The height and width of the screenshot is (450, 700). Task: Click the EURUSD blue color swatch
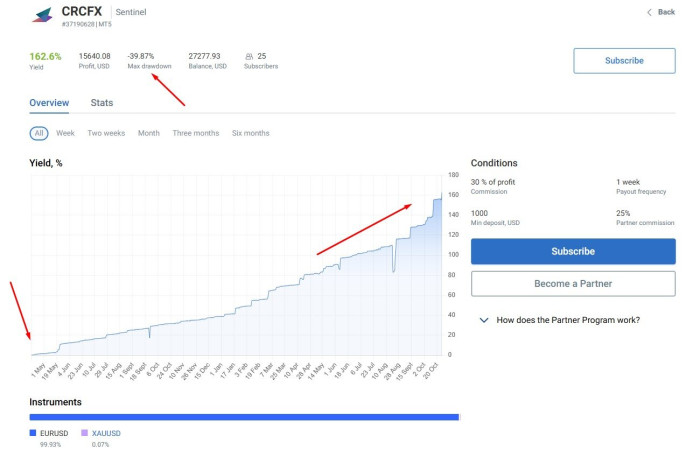(x=33, y=433)
